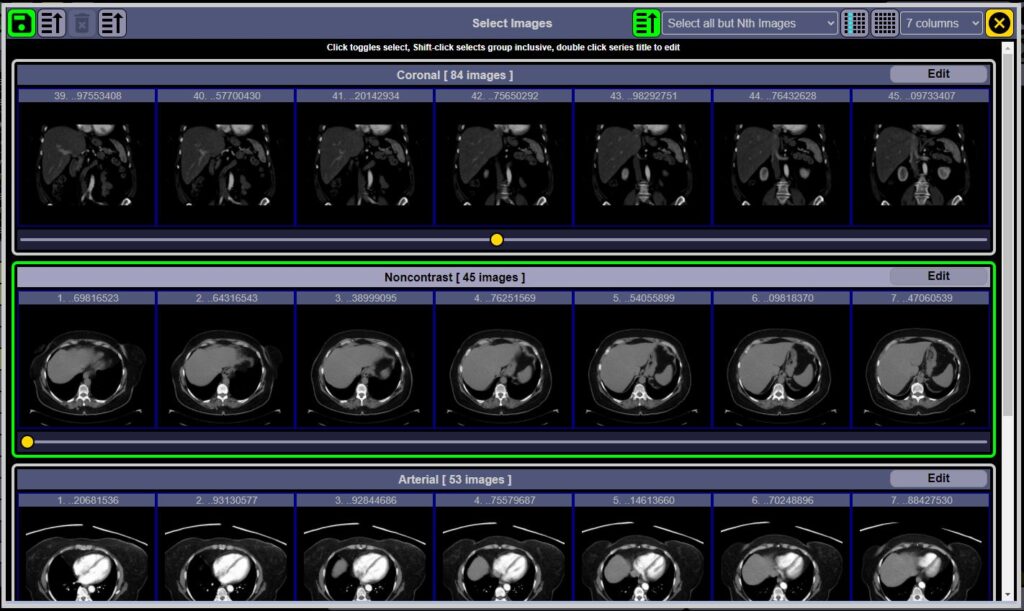Select Coronal thumbnail 39. ..97553408
1024x611 pixels.
pyautogui.click(x=87, y=157)
